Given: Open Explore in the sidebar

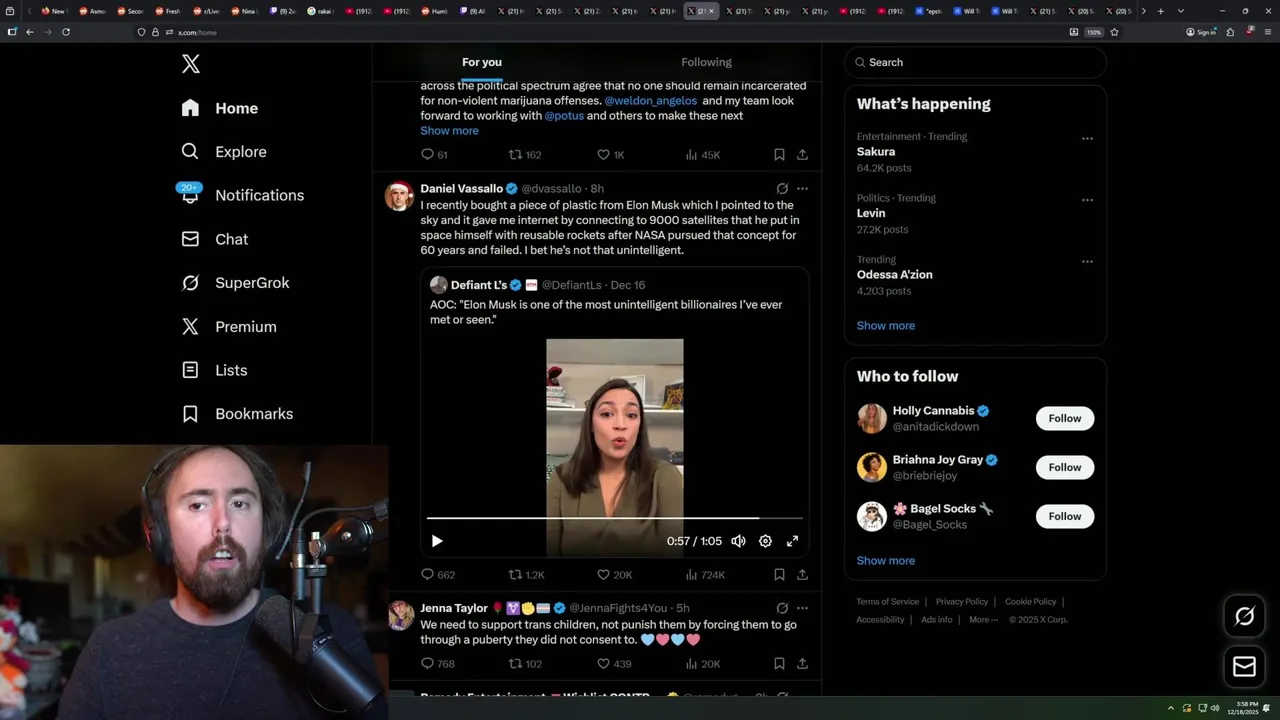Looking at the screenshot, I should [224, 152].
